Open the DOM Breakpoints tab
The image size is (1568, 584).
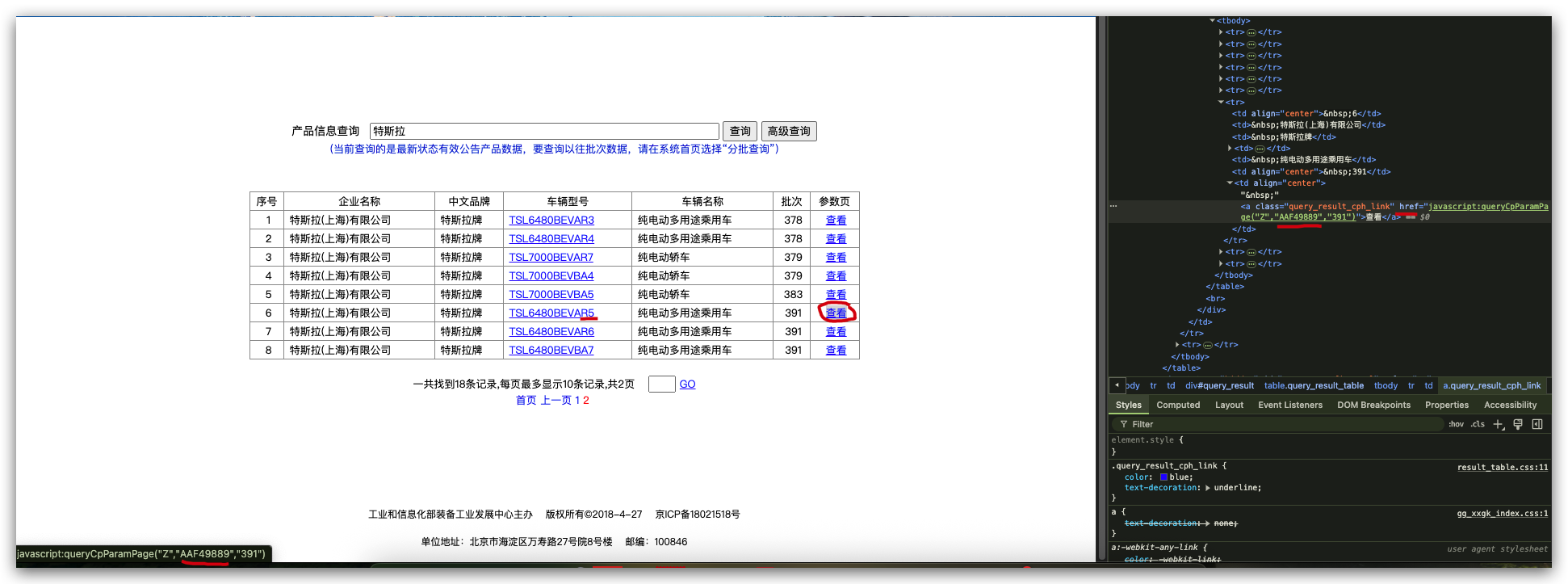click(x=1373, y=405)
